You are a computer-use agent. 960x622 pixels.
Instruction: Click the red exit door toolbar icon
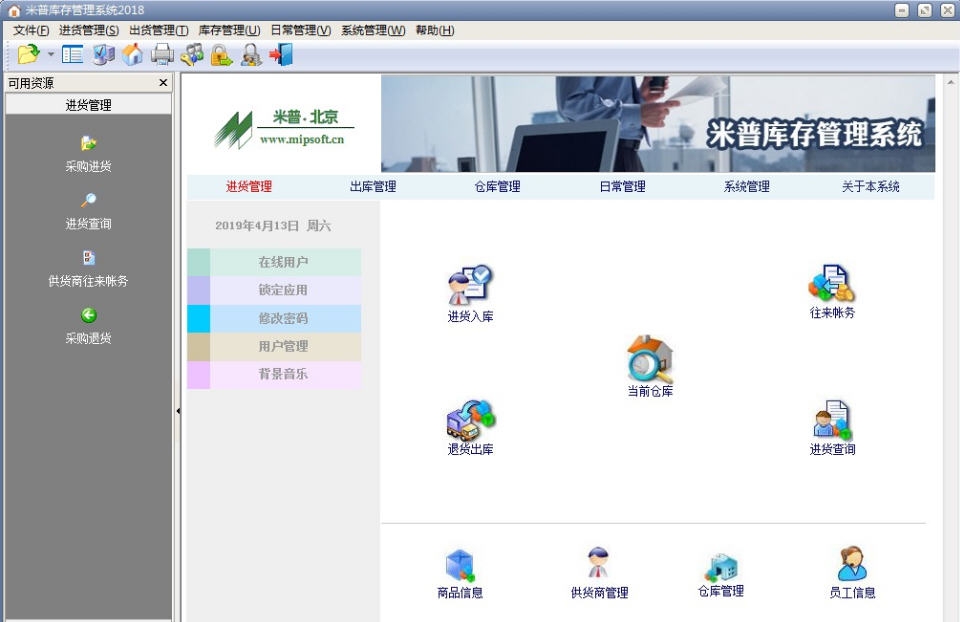tap(280, 53)
